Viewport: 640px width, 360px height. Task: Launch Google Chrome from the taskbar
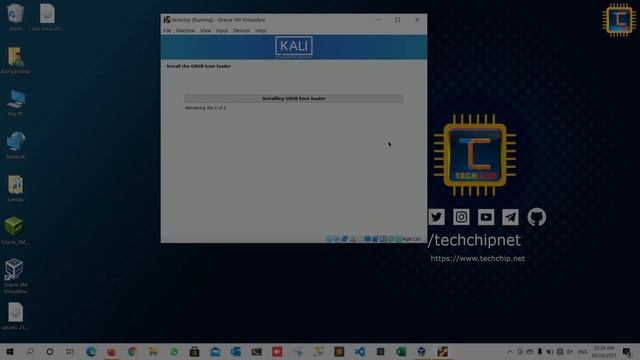coord(132,351)
